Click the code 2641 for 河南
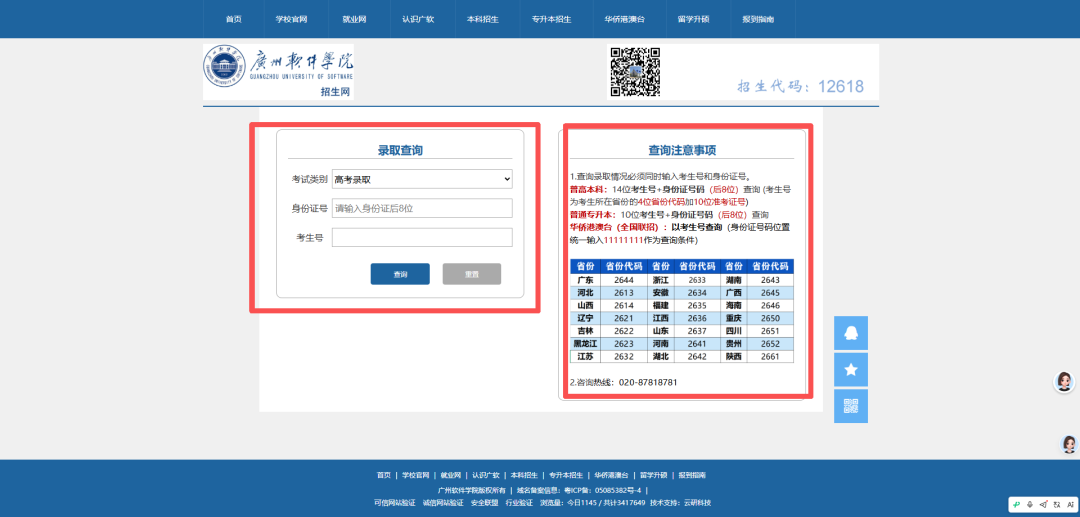Viewport: 1080px width, 517px height. coord(697,344)
